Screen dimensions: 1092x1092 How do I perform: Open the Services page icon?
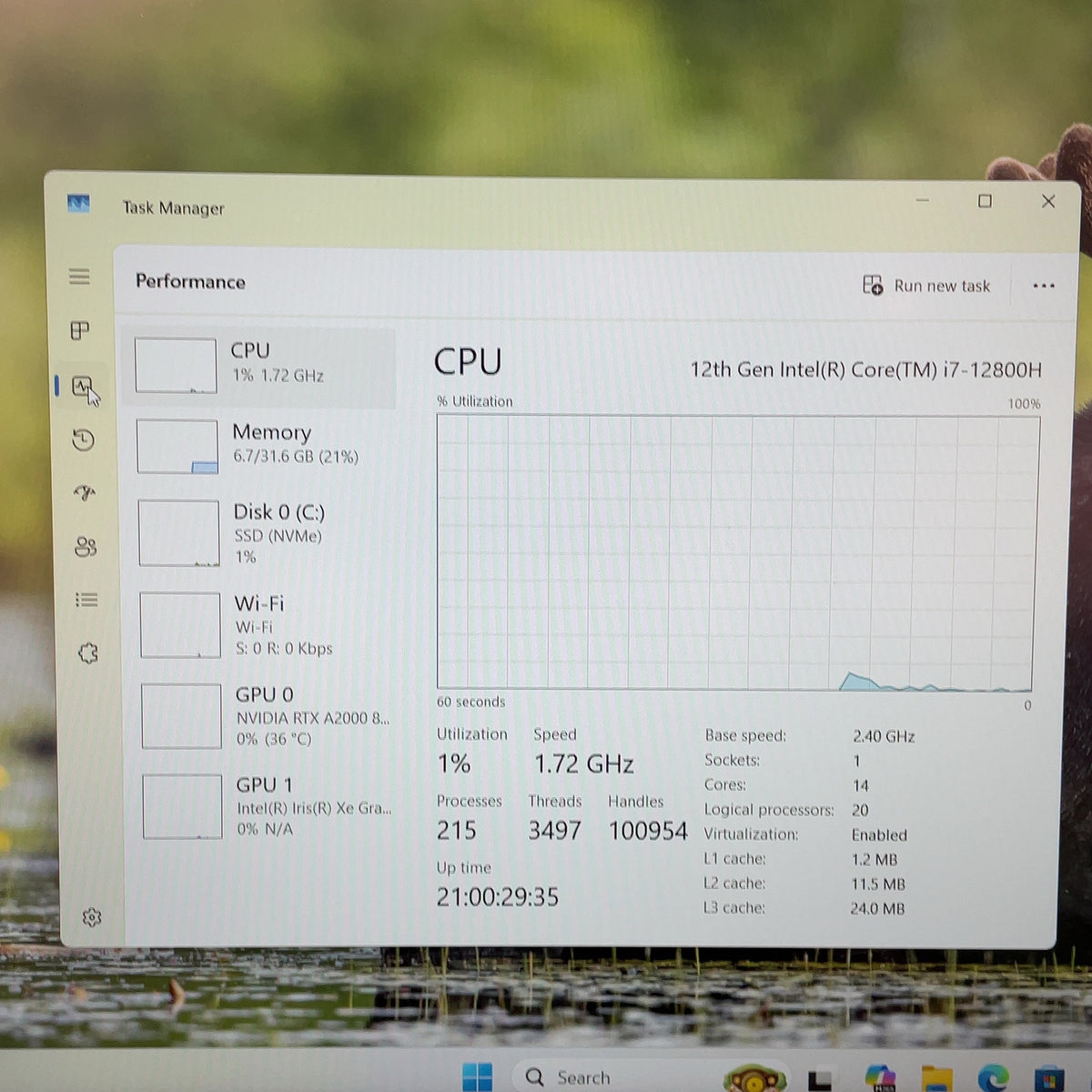[88, 652]
